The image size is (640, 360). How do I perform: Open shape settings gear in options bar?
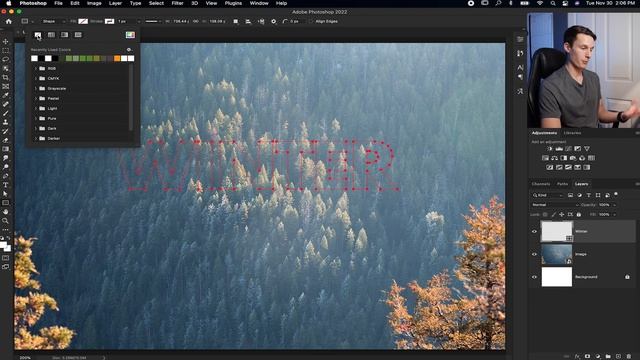point(273,21)
